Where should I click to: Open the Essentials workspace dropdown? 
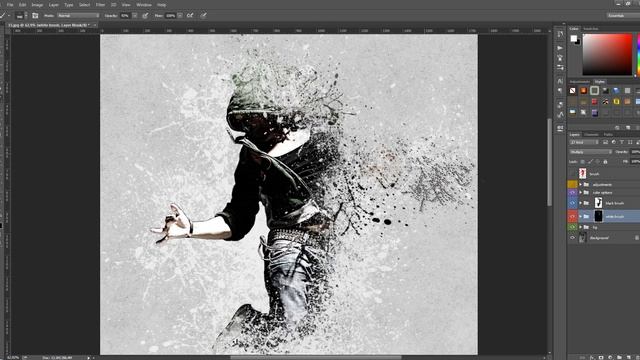pos(623,16)
